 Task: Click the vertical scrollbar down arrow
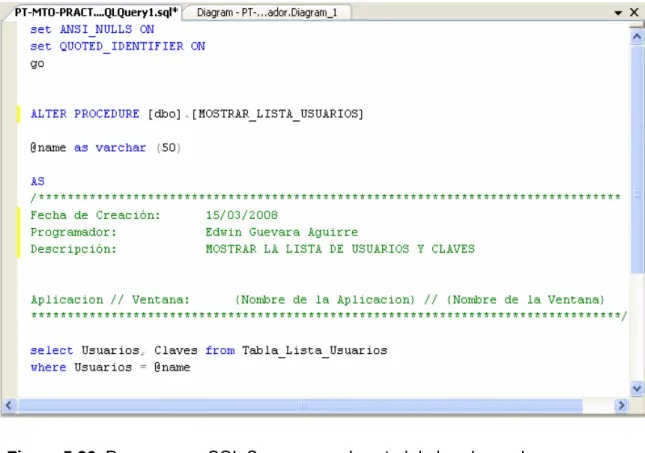point(637,388)
